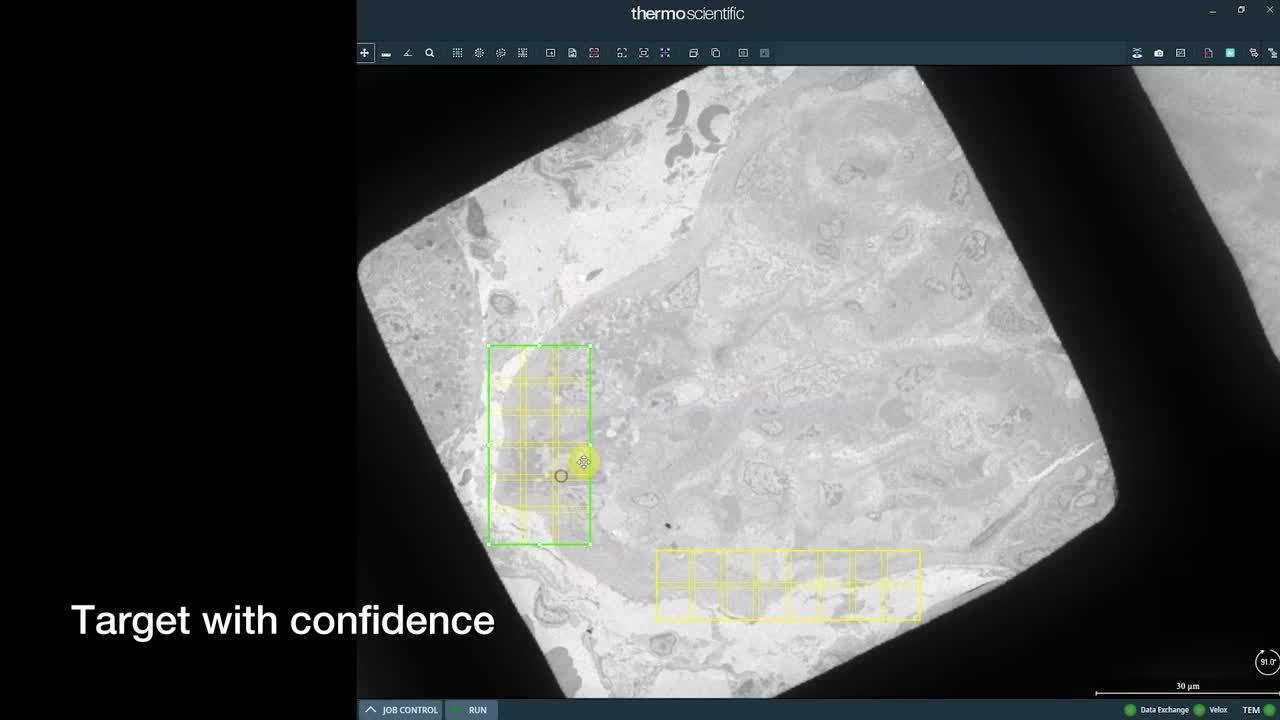Select the move/pan crosshair tool

tap(365, 53)
